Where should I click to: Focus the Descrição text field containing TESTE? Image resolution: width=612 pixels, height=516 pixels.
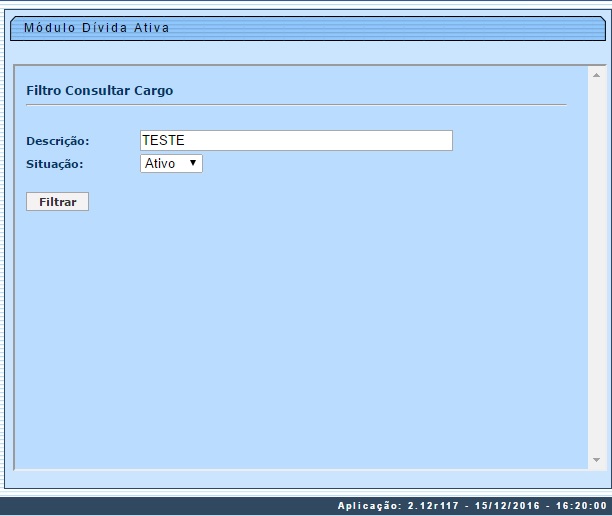(x=296, y=141)
